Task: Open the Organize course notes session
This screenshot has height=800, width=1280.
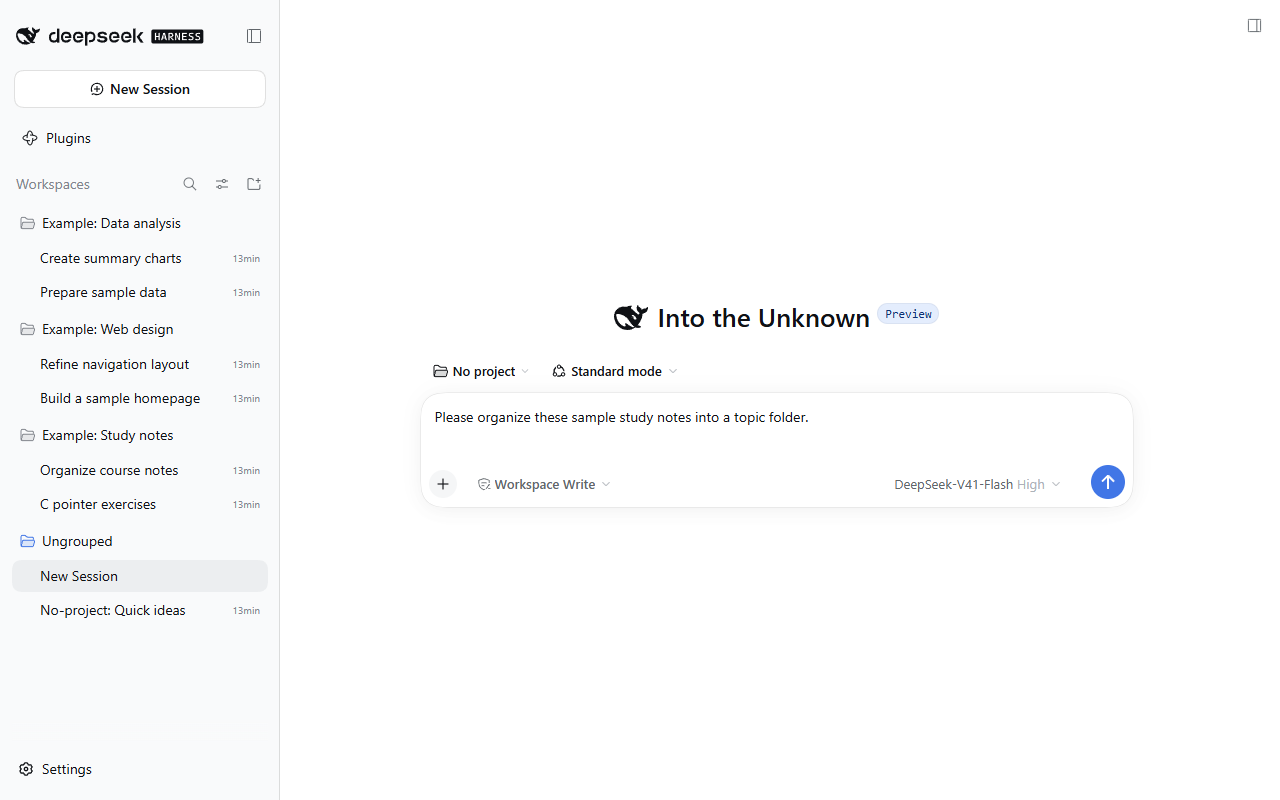Action: click(x=140, y=470)
